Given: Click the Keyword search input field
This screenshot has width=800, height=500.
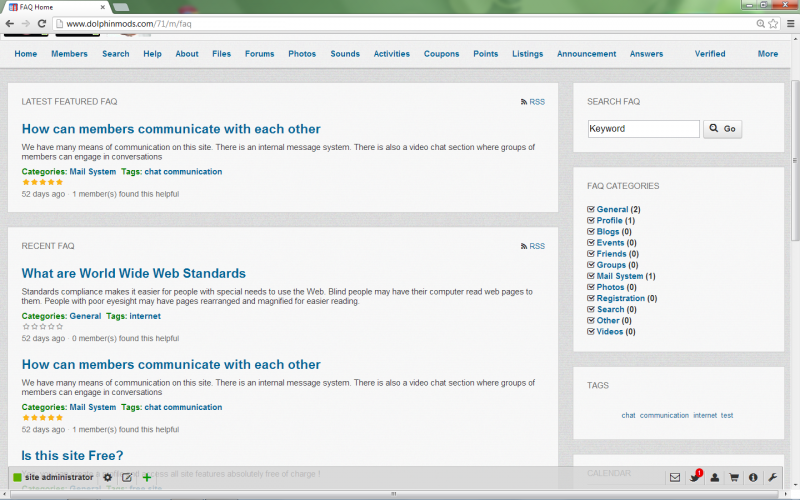Looking at the screenshot, I should click(644, 129).
